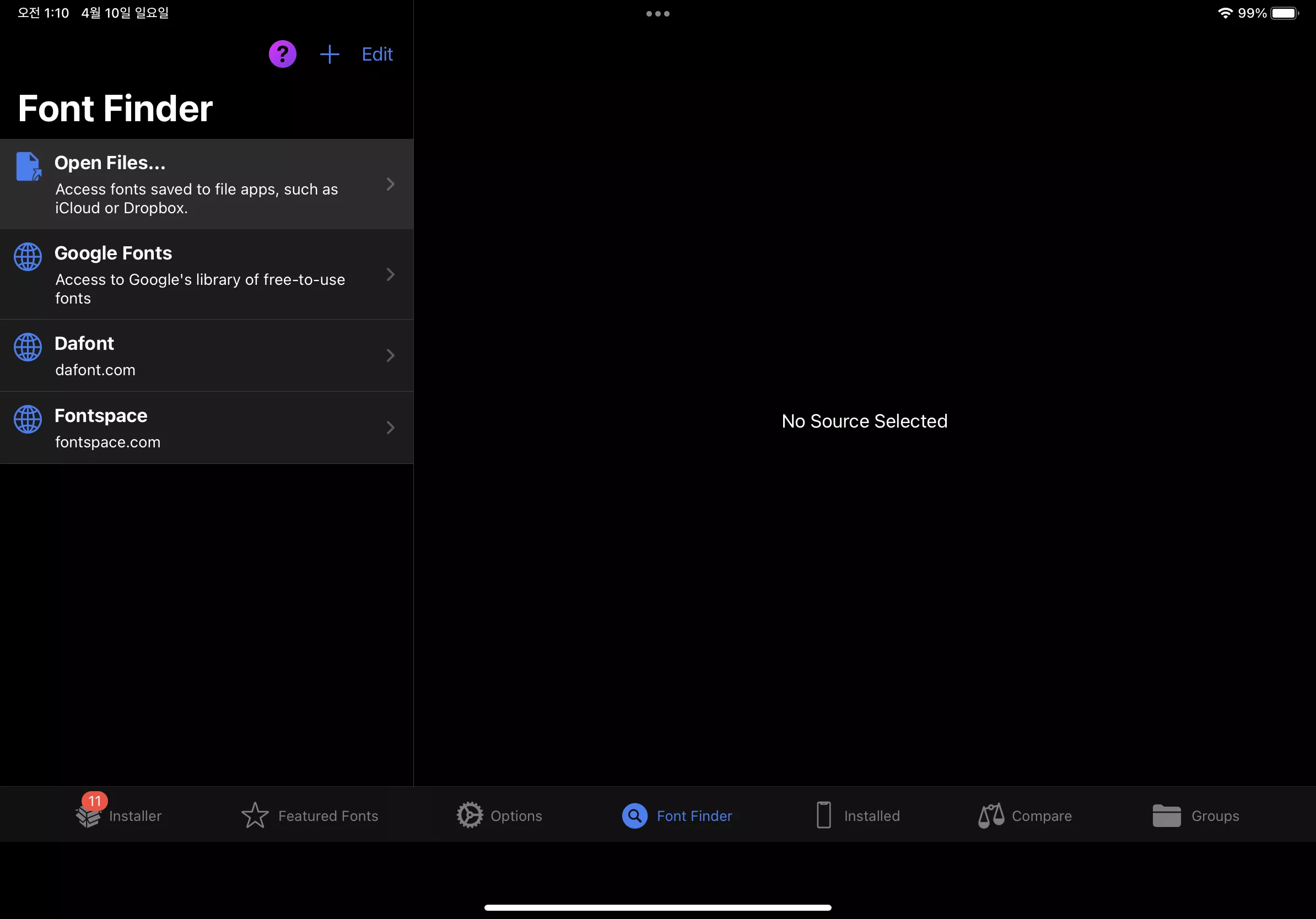Screen dimensions: 1316x919
Task: Click the Open Files document icon
Action: point(28,167)
